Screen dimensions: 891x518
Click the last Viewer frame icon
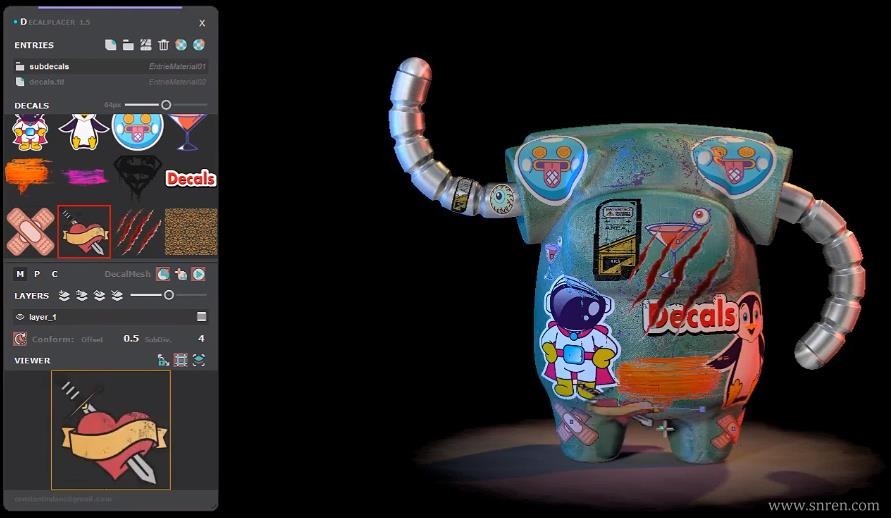(x=199, y=360)
